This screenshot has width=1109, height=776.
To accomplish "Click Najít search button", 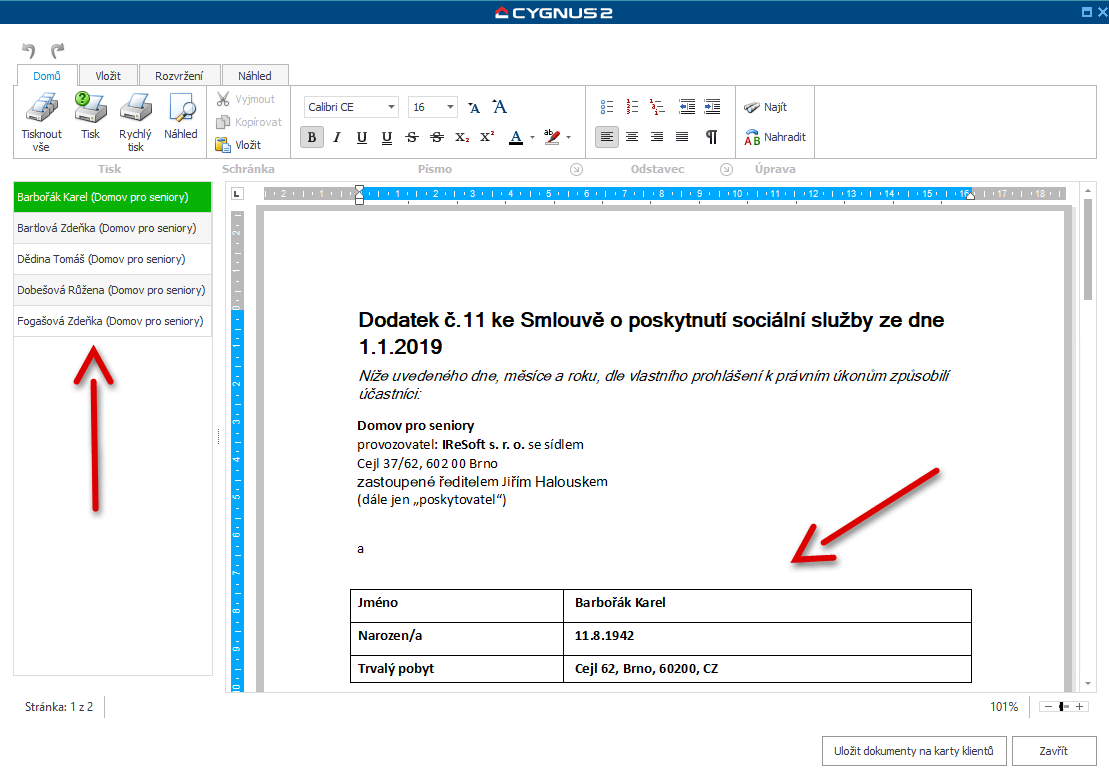I will pyautogui.click(x=766, y=107).
